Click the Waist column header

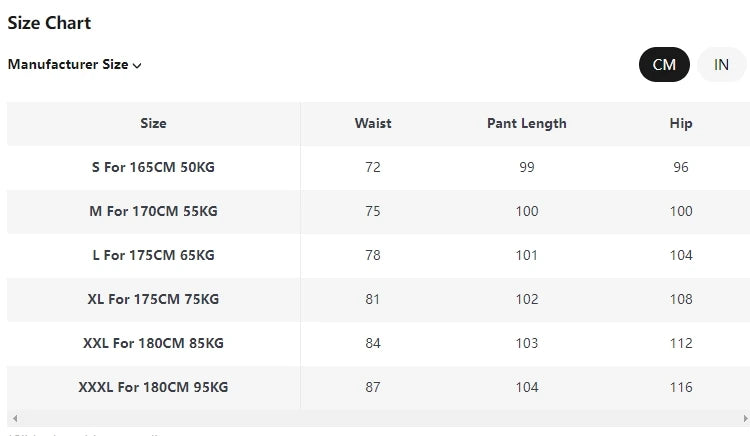(x=373, y=124)
